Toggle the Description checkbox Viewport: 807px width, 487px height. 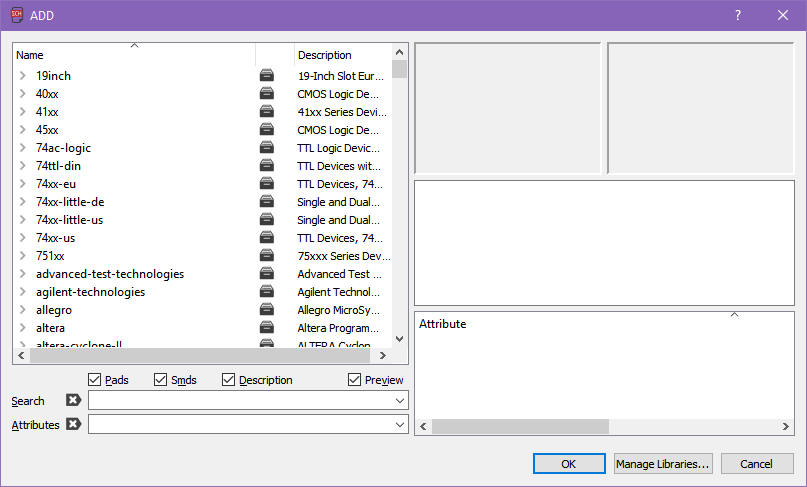[229, 380]
